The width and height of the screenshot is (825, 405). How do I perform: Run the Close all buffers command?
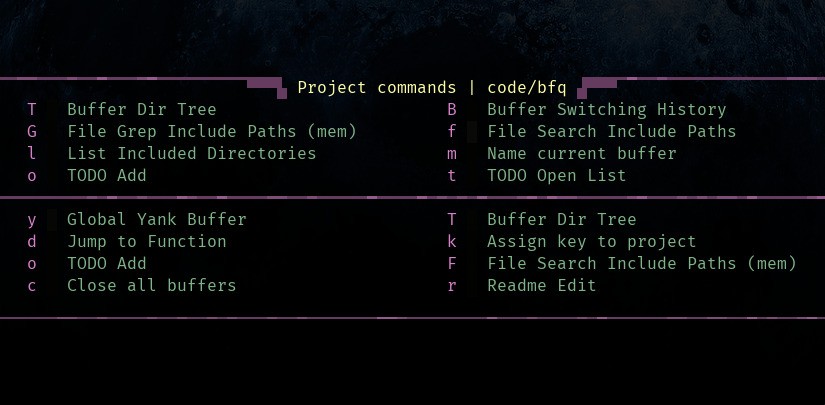152,286
